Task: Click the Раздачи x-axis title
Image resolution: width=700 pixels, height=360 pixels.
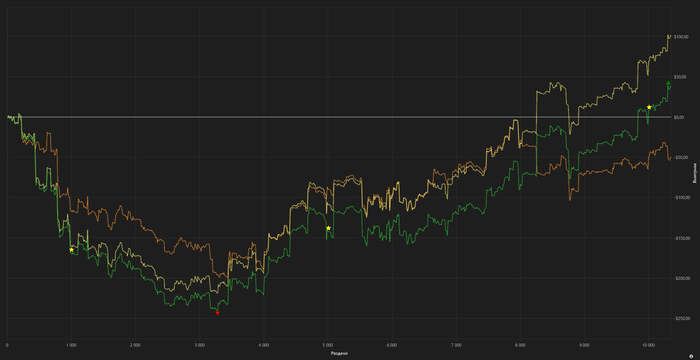Action: click(x=339, y=353)
